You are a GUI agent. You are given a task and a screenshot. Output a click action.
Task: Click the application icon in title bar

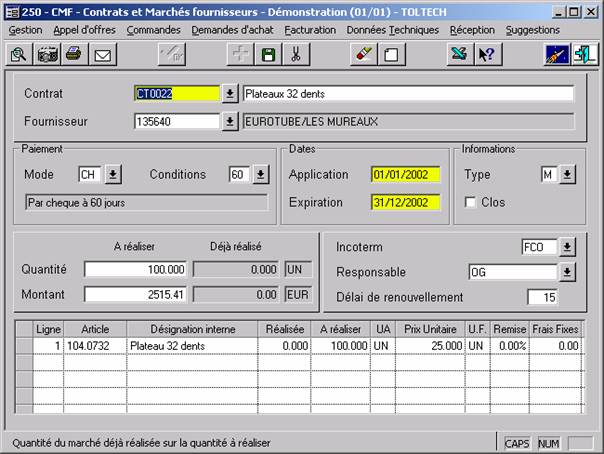[x=13, y=12]
